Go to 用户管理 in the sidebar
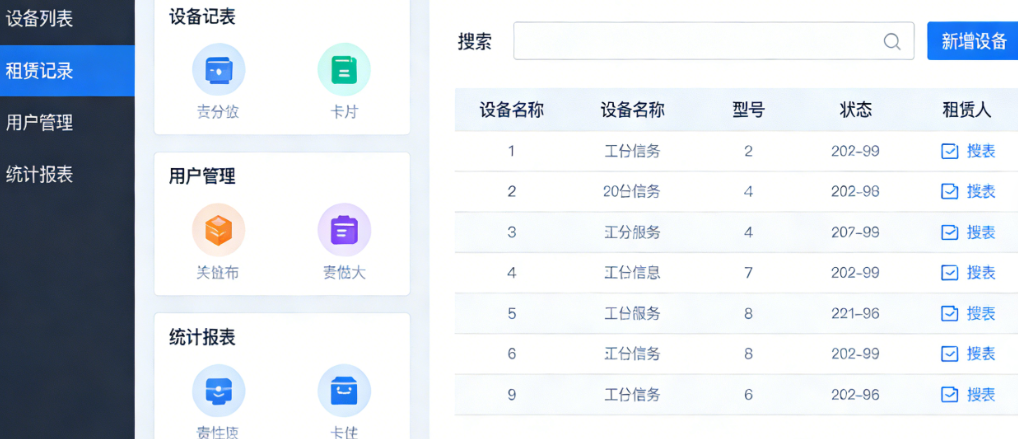This screenshot has height=439, width=1018. (40, 123)
